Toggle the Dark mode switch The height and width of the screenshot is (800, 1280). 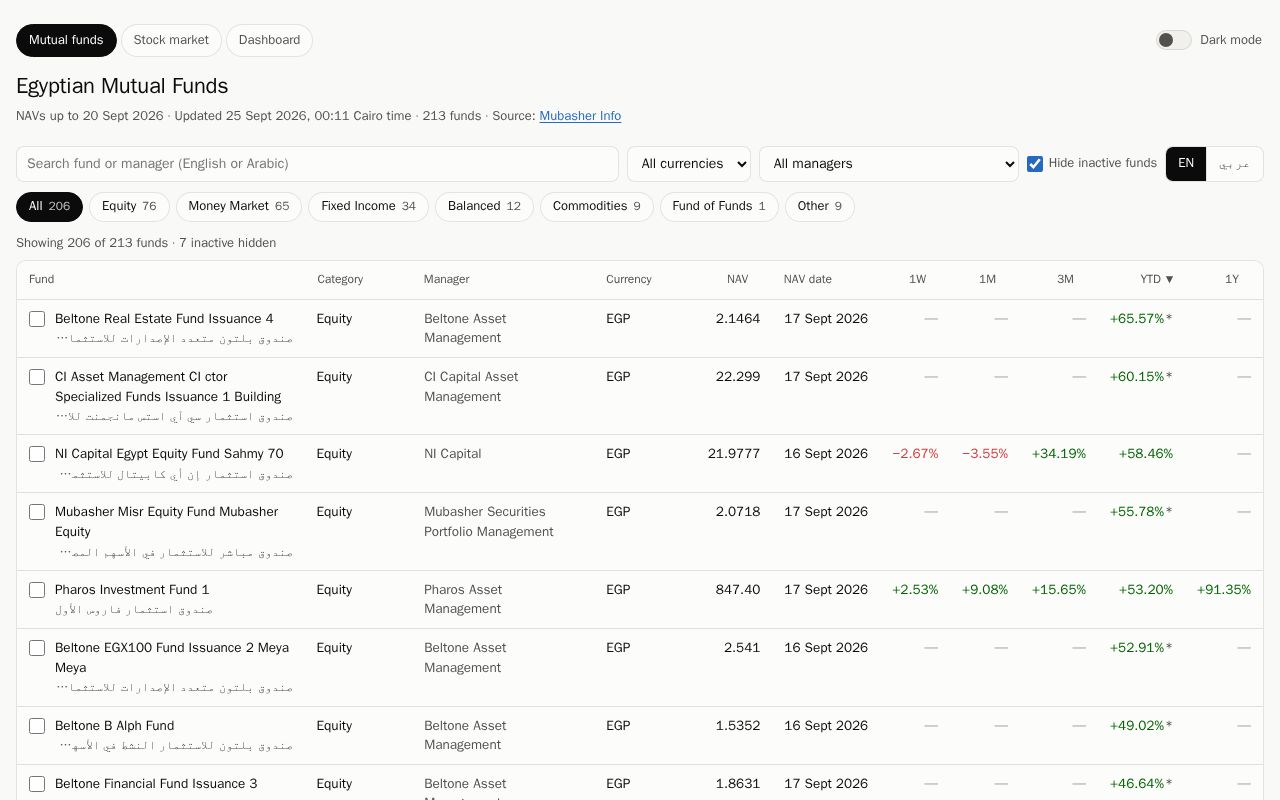click(x=1174, y=40)
